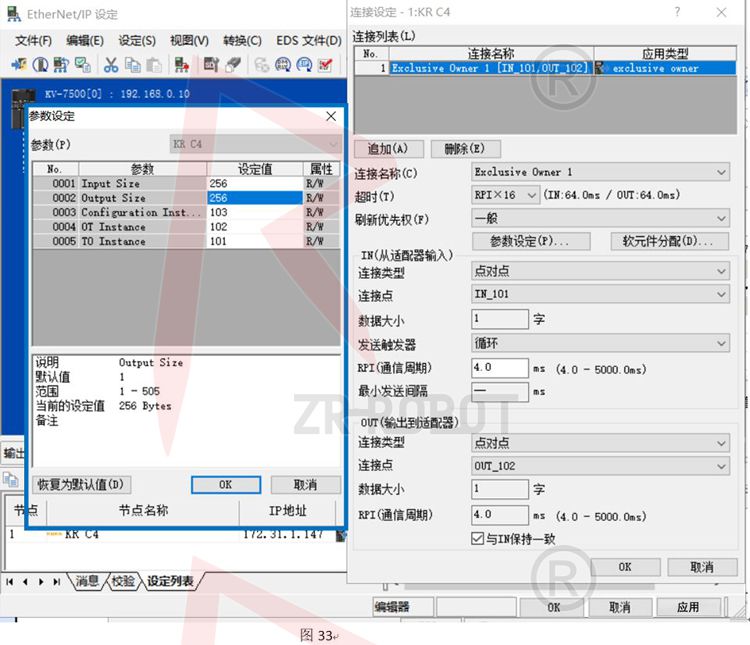Click the eraser icon in toolbar
750x645 pixels.
click(232, 65)
